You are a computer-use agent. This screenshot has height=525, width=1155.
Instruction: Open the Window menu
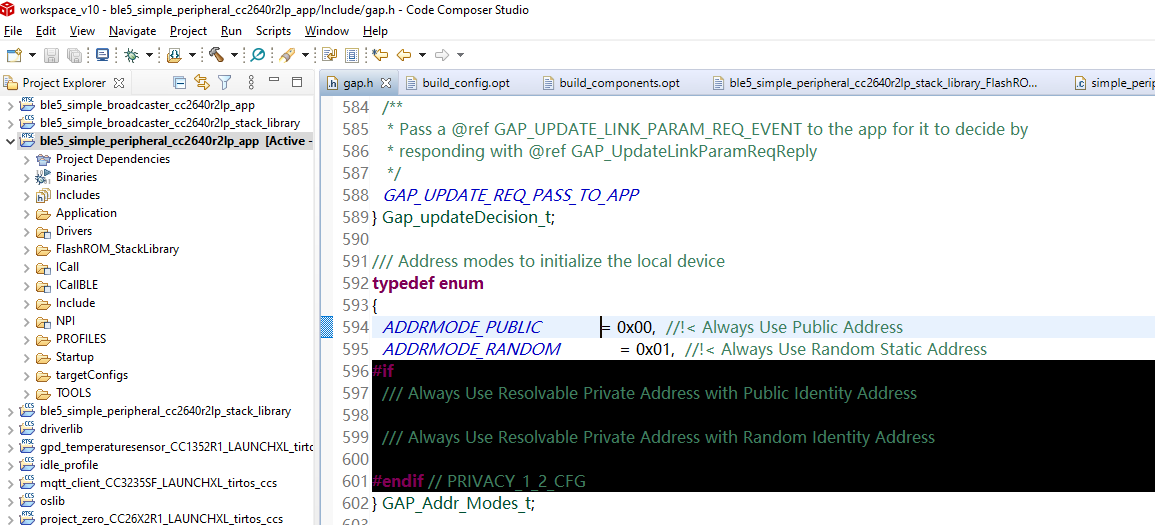327,31
